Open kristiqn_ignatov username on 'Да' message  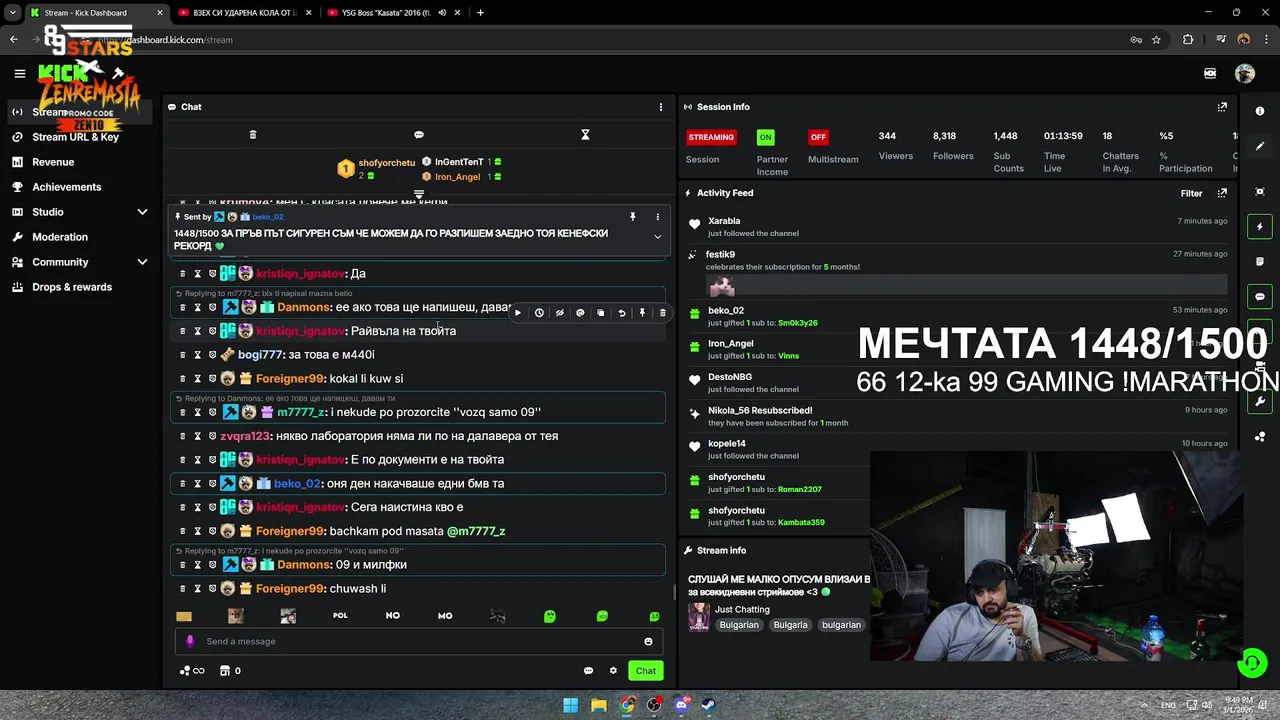[300, 274]
